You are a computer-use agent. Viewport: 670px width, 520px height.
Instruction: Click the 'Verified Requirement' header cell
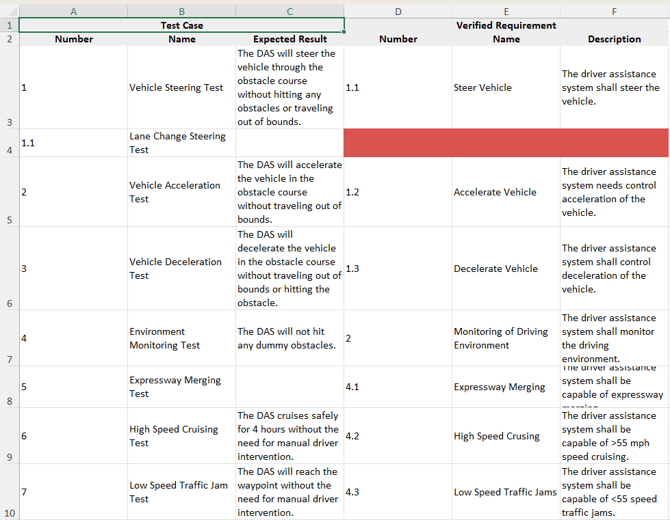pyautogui.click(x=506, y=25)
